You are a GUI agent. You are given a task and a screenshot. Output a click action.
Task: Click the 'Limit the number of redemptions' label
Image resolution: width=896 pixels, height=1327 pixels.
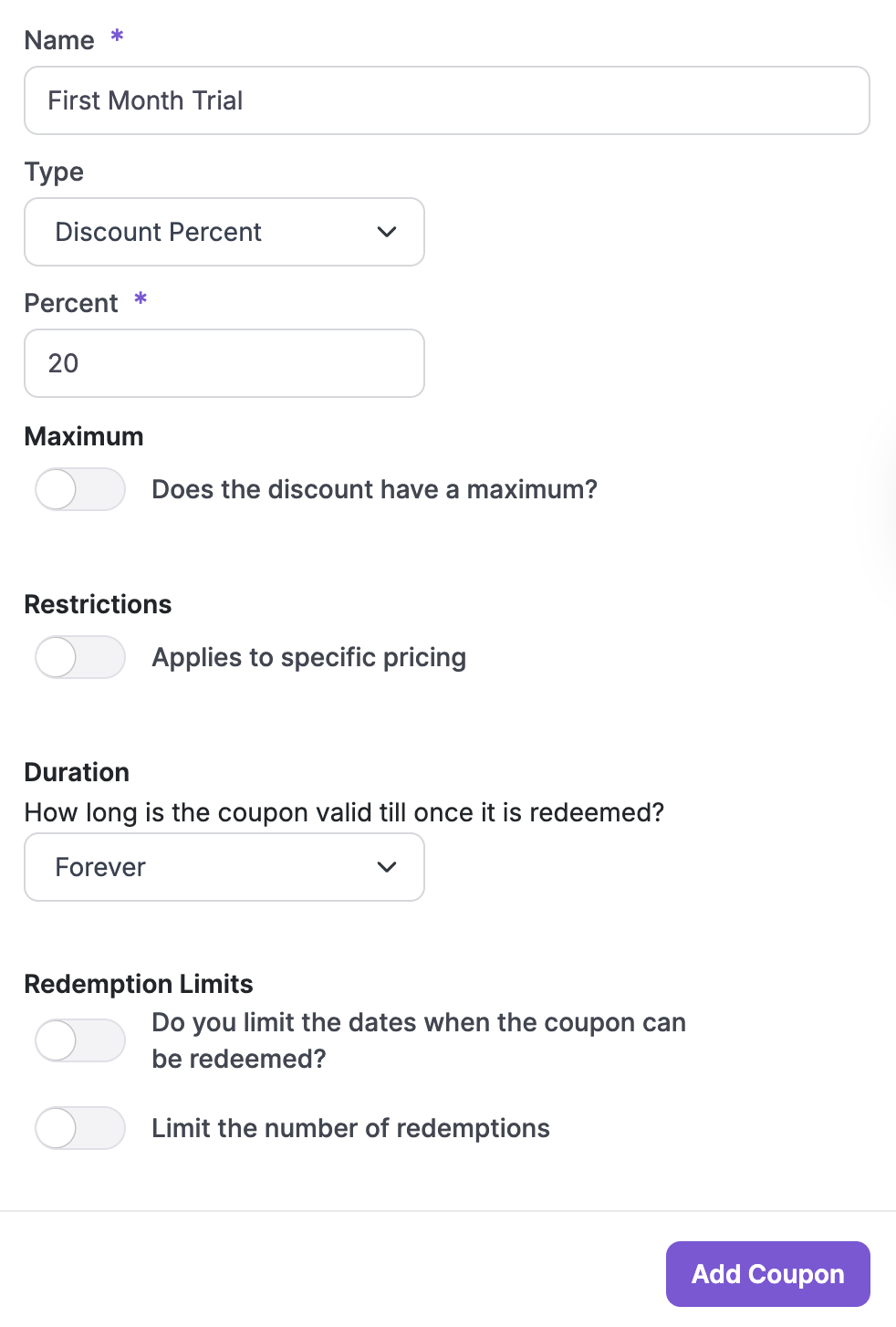[x=350, y=1128]
